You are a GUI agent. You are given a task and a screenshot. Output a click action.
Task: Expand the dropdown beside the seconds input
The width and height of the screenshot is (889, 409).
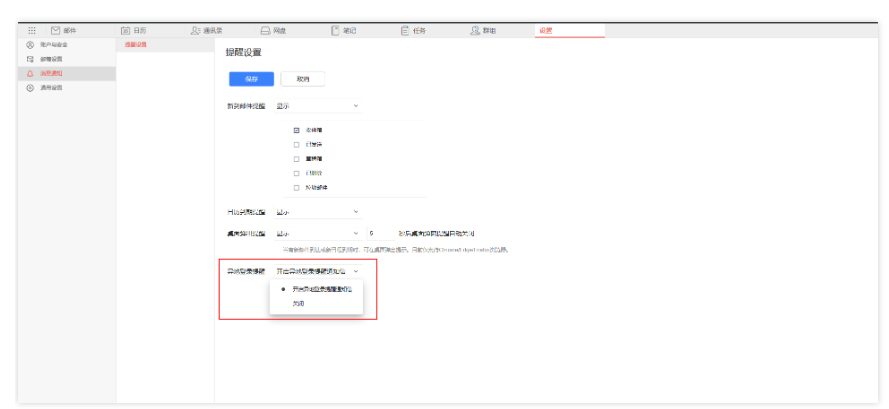318,233
